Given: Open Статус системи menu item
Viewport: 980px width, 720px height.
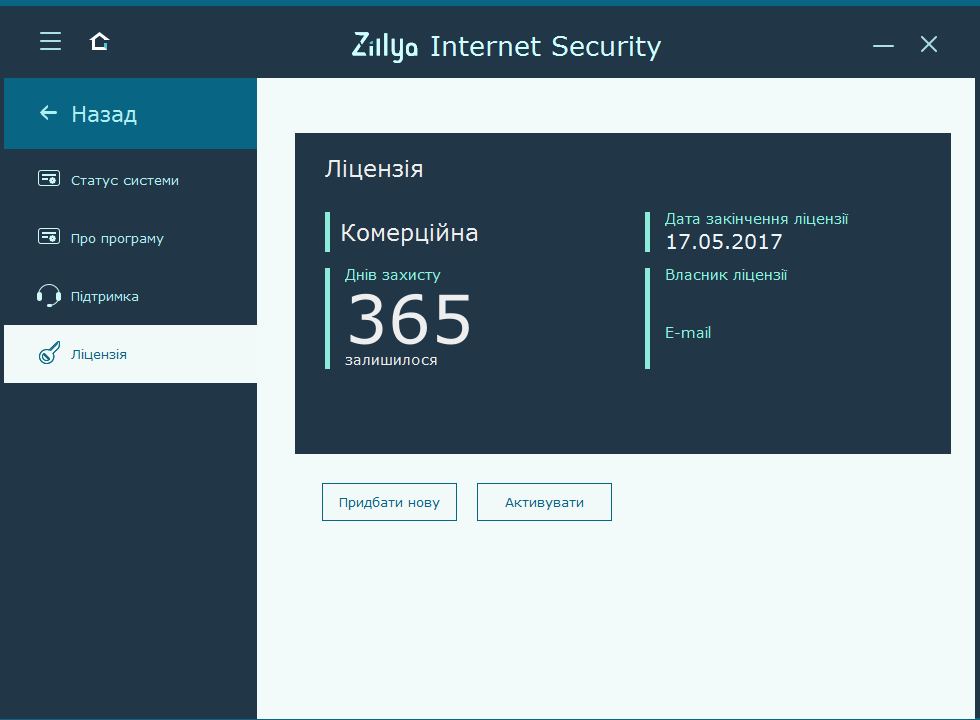Looking at the screenshot, I should tap(131, 180).
